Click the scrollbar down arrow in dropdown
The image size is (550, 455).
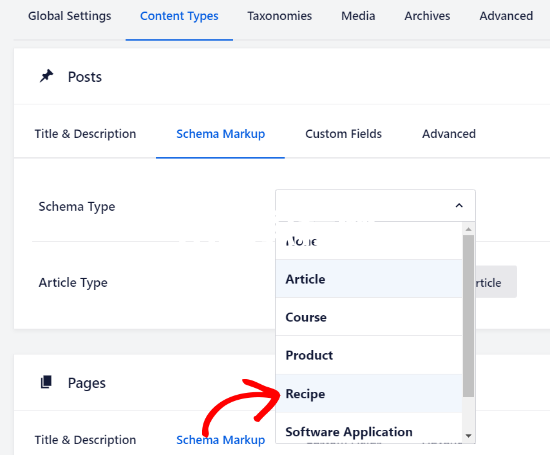pos(468,436)
